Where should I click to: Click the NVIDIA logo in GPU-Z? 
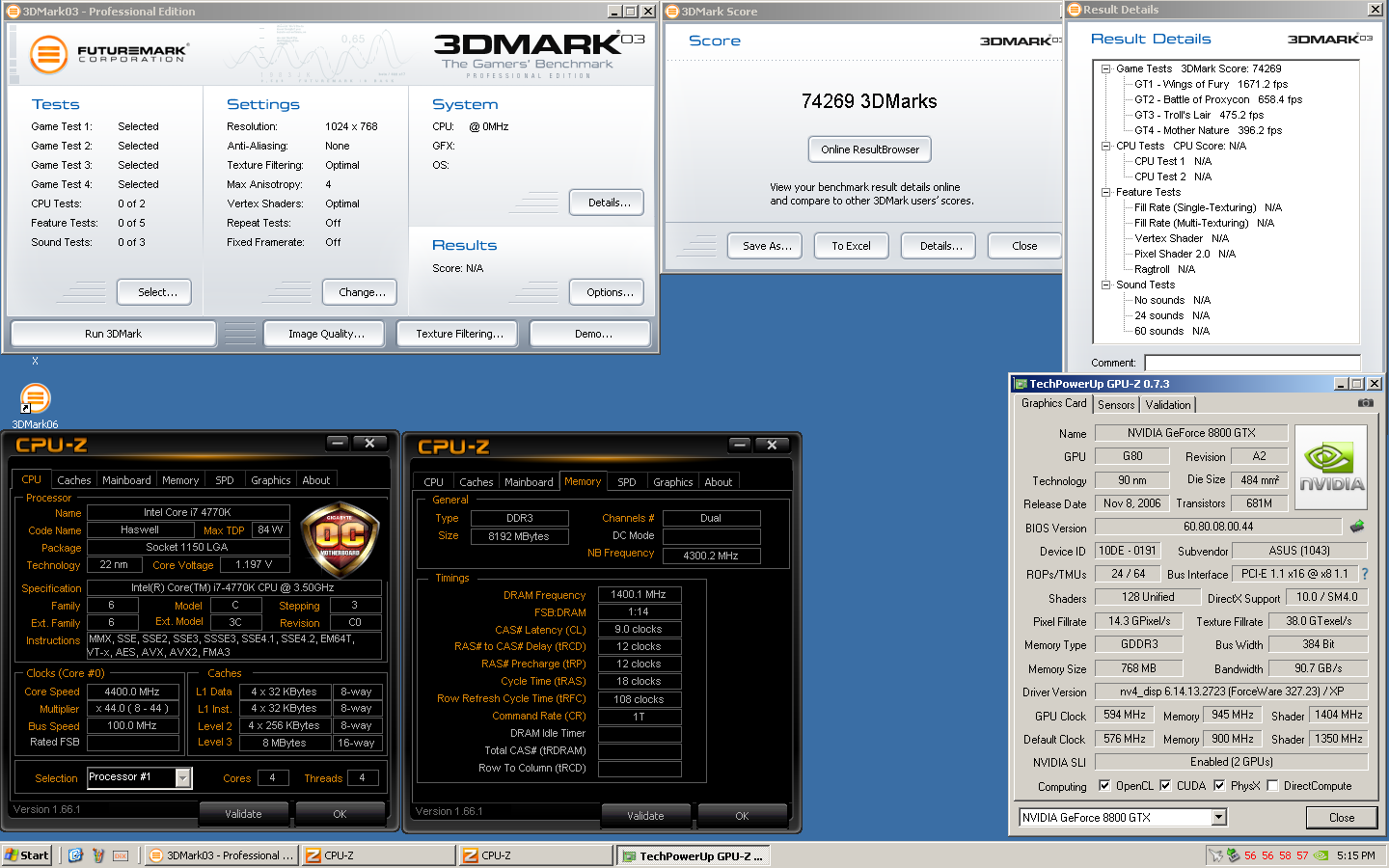[1331, 468]
